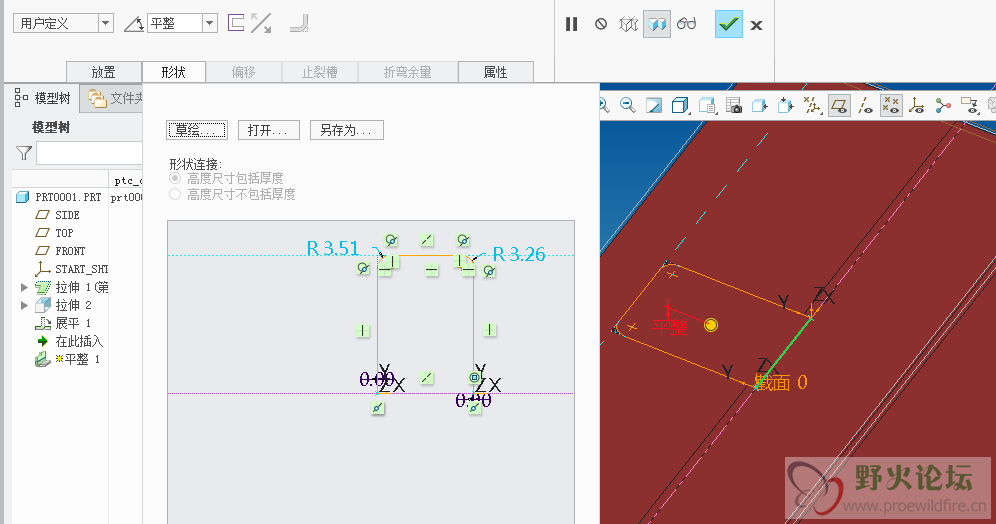
Task: Click the verify glasses icon
Action: click(x=687, y=24)
